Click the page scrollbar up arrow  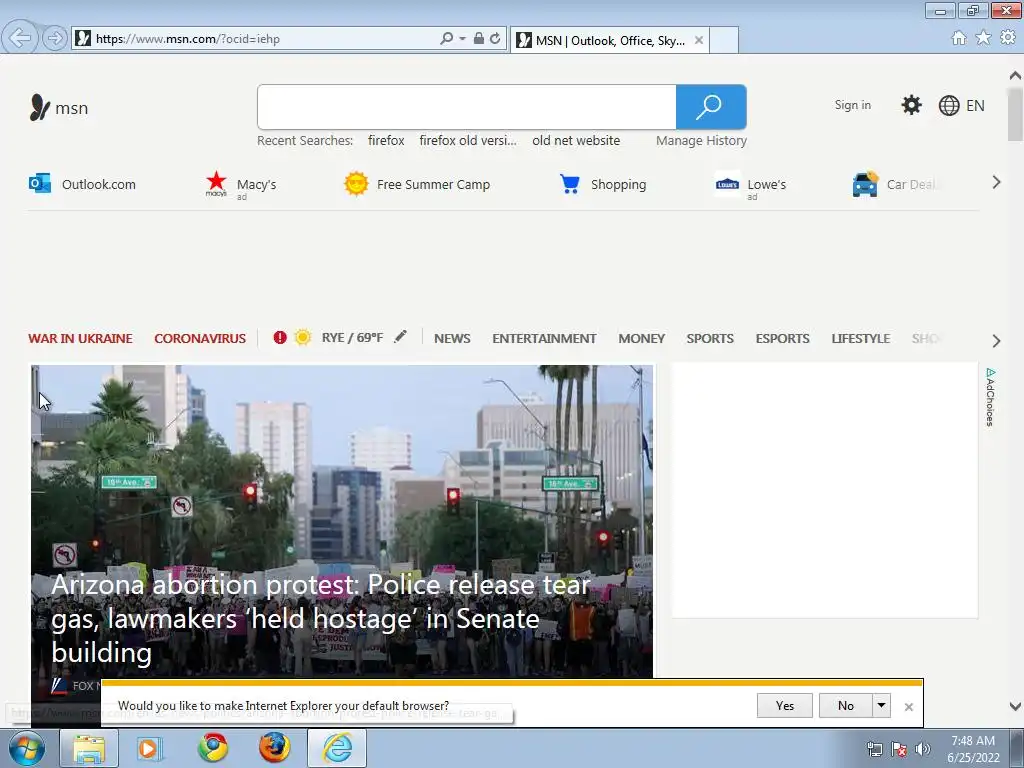1015,74
